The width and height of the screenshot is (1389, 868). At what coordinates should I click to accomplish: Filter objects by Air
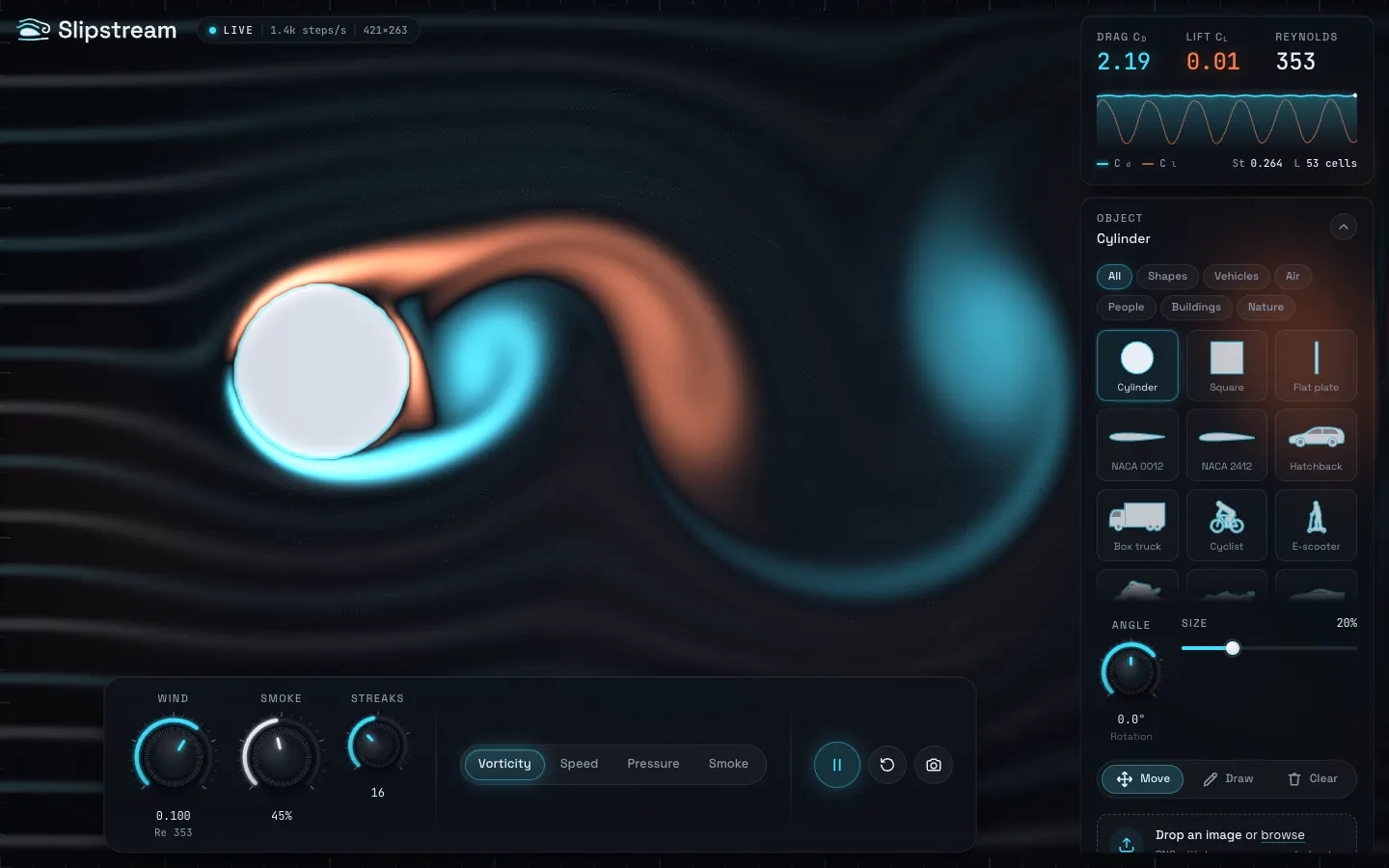tap(1293, 277)
